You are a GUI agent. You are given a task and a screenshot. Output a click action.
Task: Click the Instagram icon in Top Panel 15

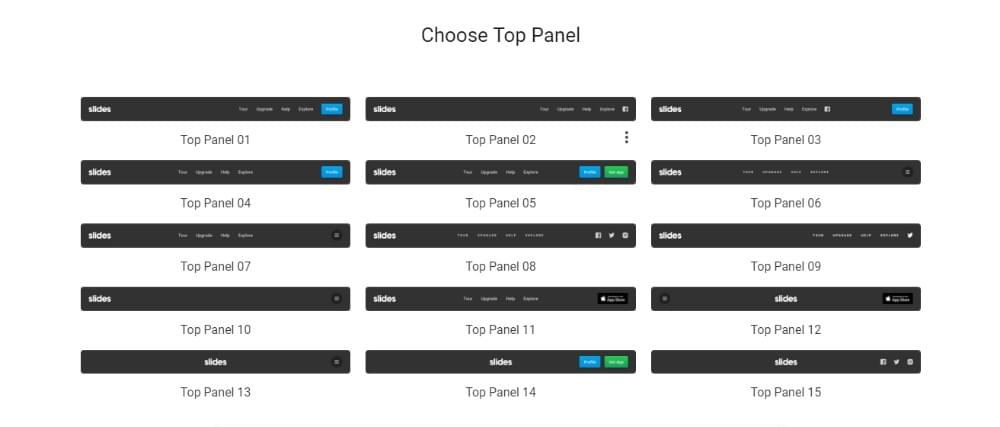click(x=910, y=362)
